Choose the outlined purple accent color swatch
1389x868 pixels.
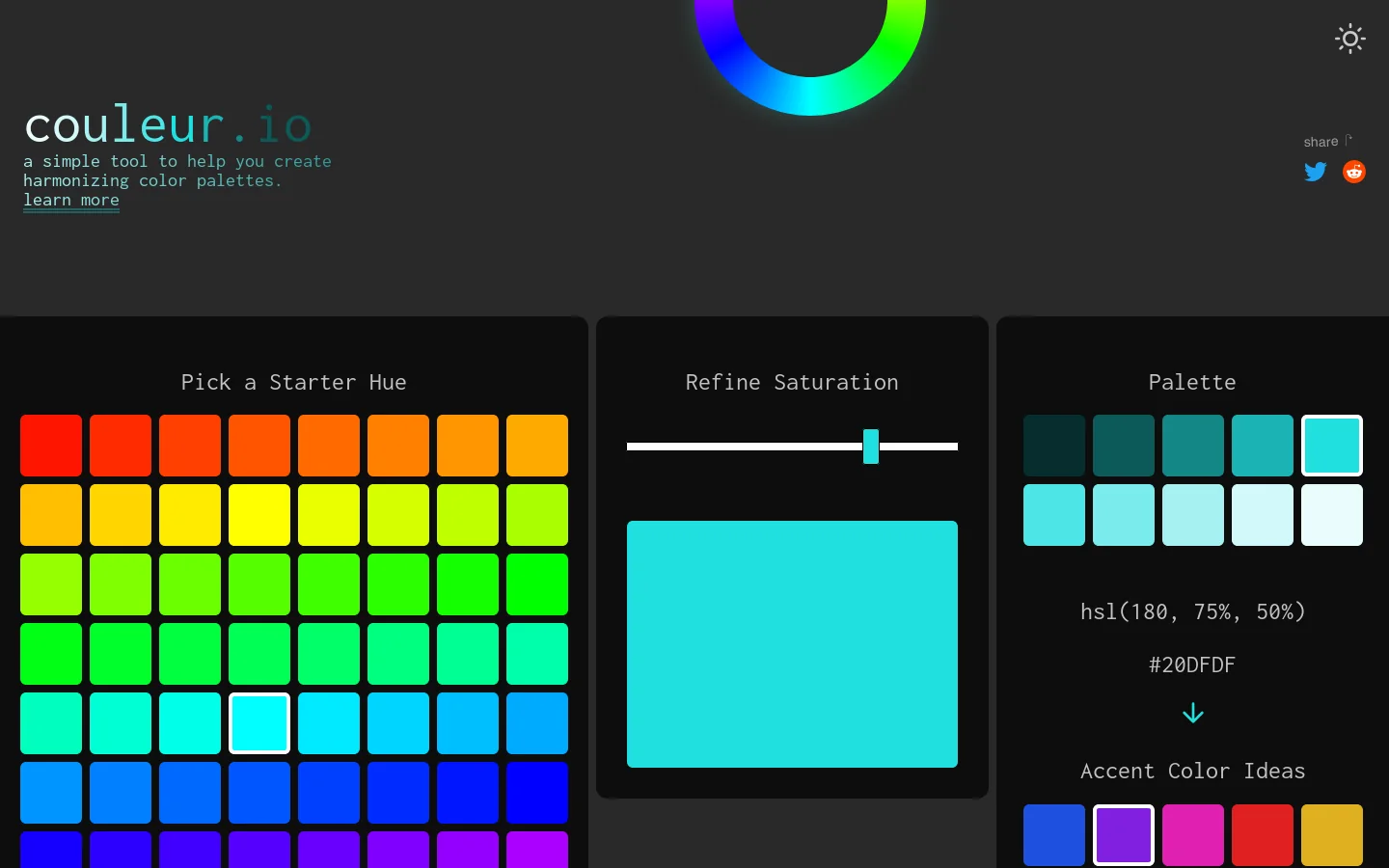click(x=1124, y=835)
